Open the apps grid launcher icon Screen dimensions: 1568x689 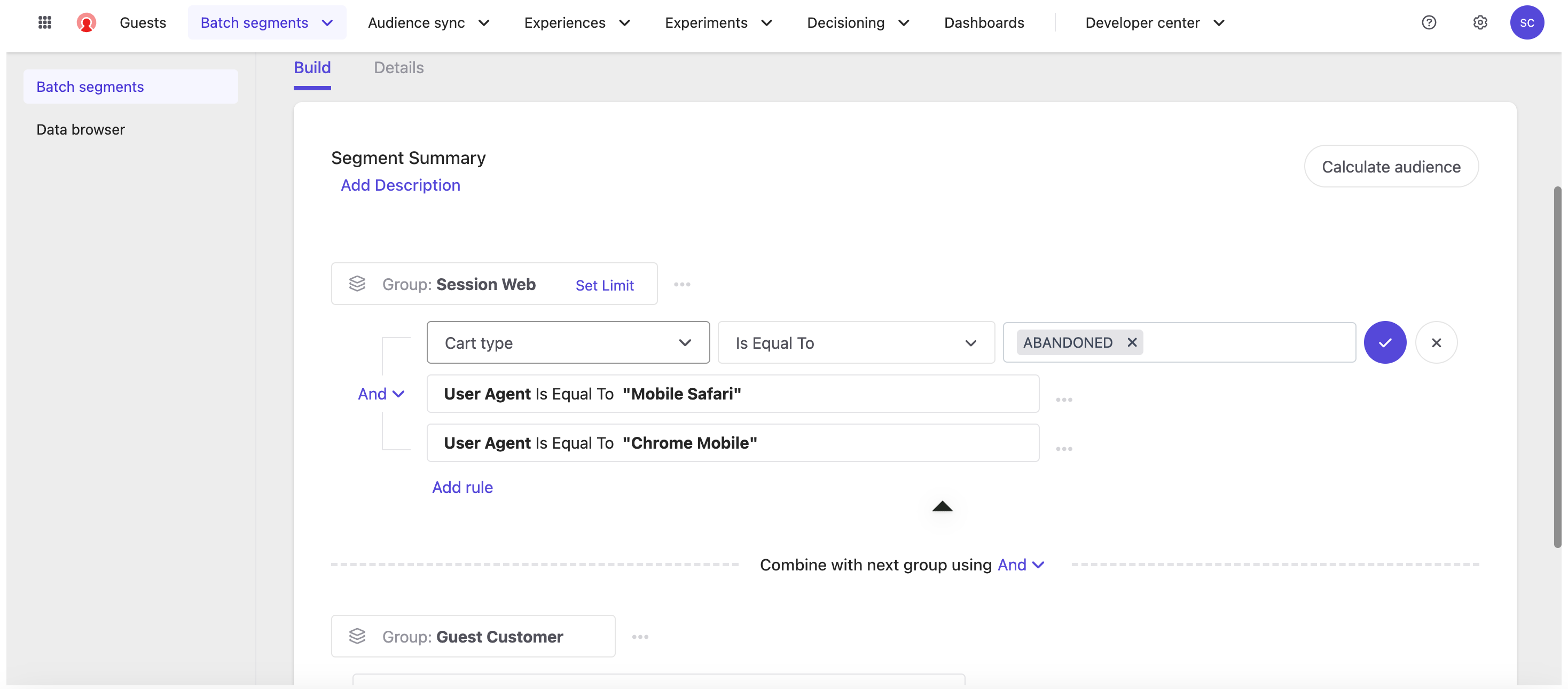44,22
